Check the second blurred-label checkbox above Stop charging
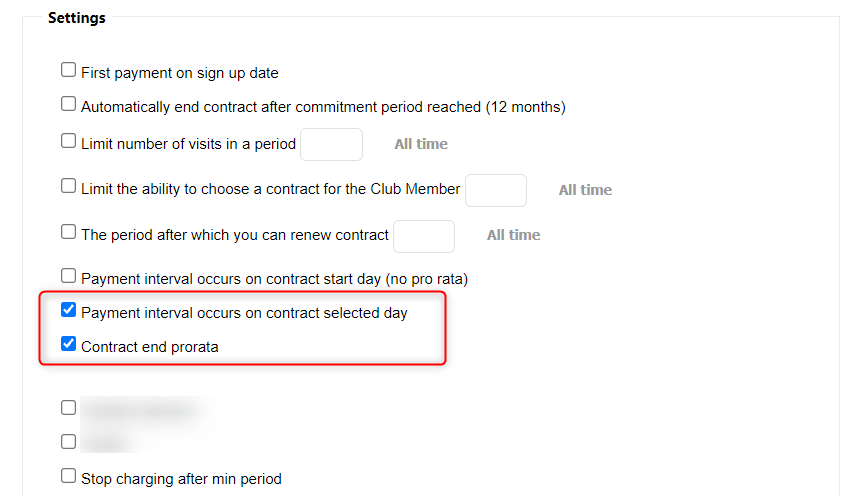Image resolution: width=847 pixels, height=496 pixels. 68,441
